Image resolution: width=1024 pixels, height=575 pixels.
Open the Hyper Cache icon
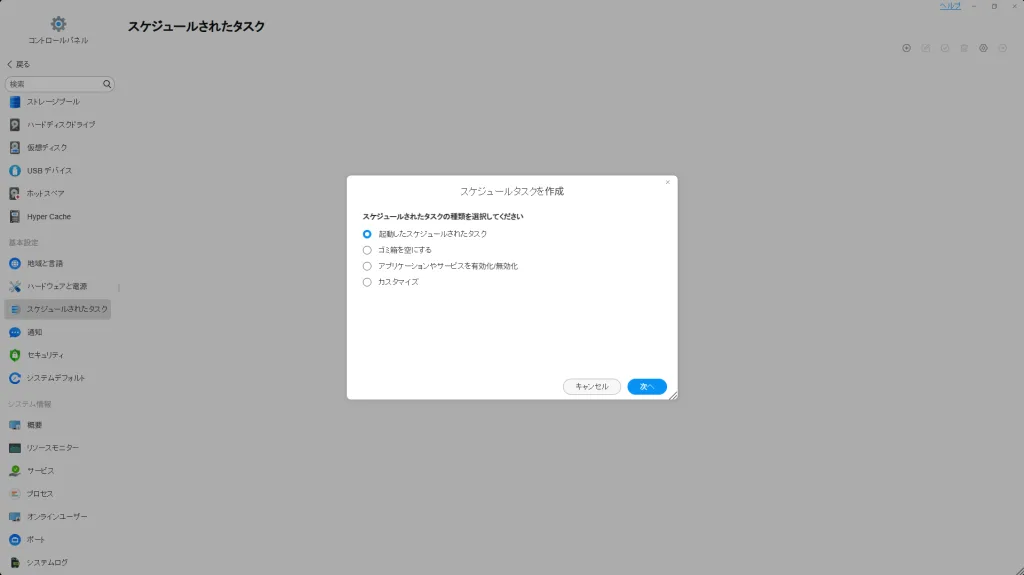pos(14,216)
